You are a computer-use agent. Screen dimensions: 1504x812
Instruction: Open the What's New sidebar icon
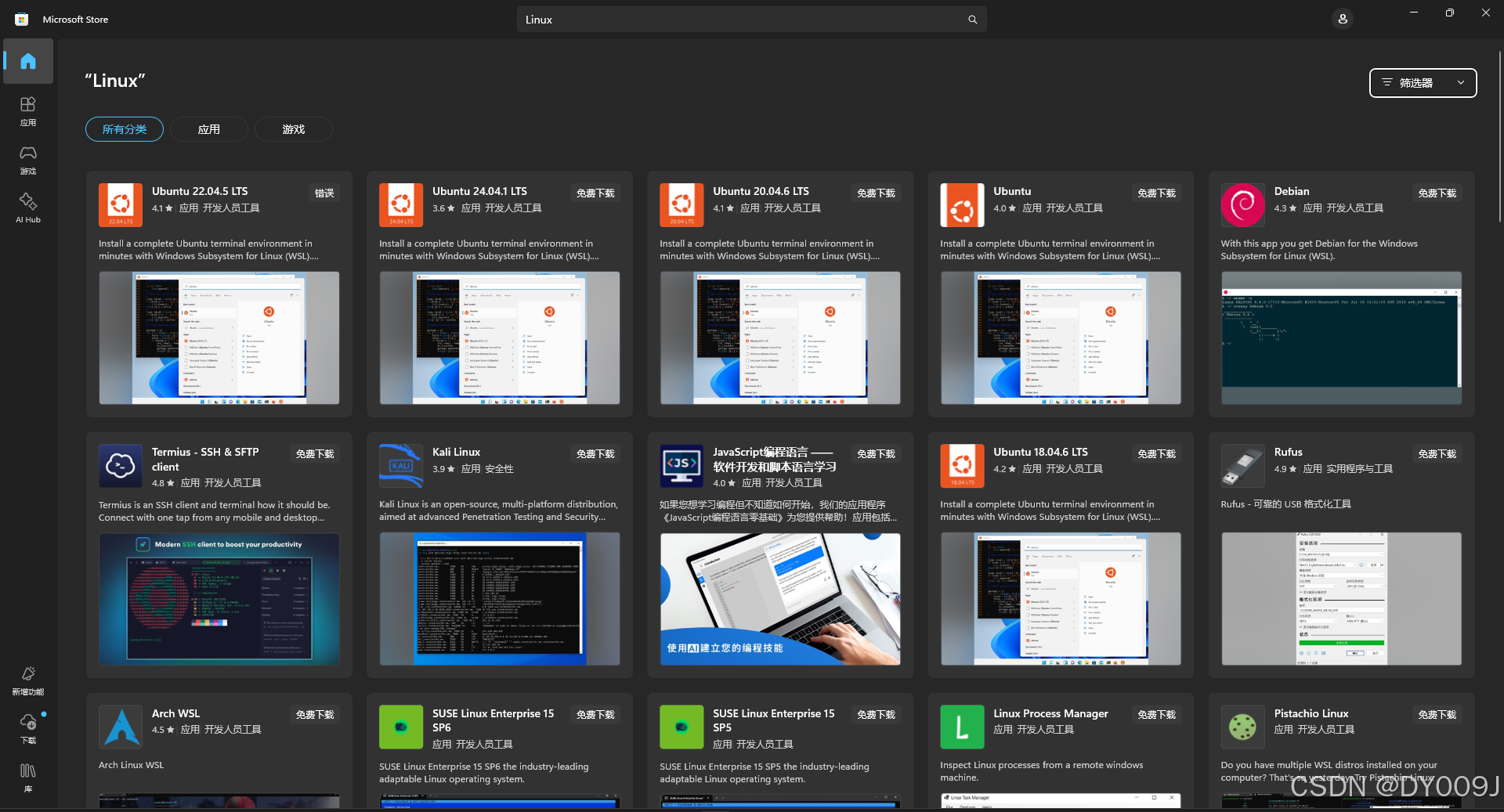pos(28,680)
